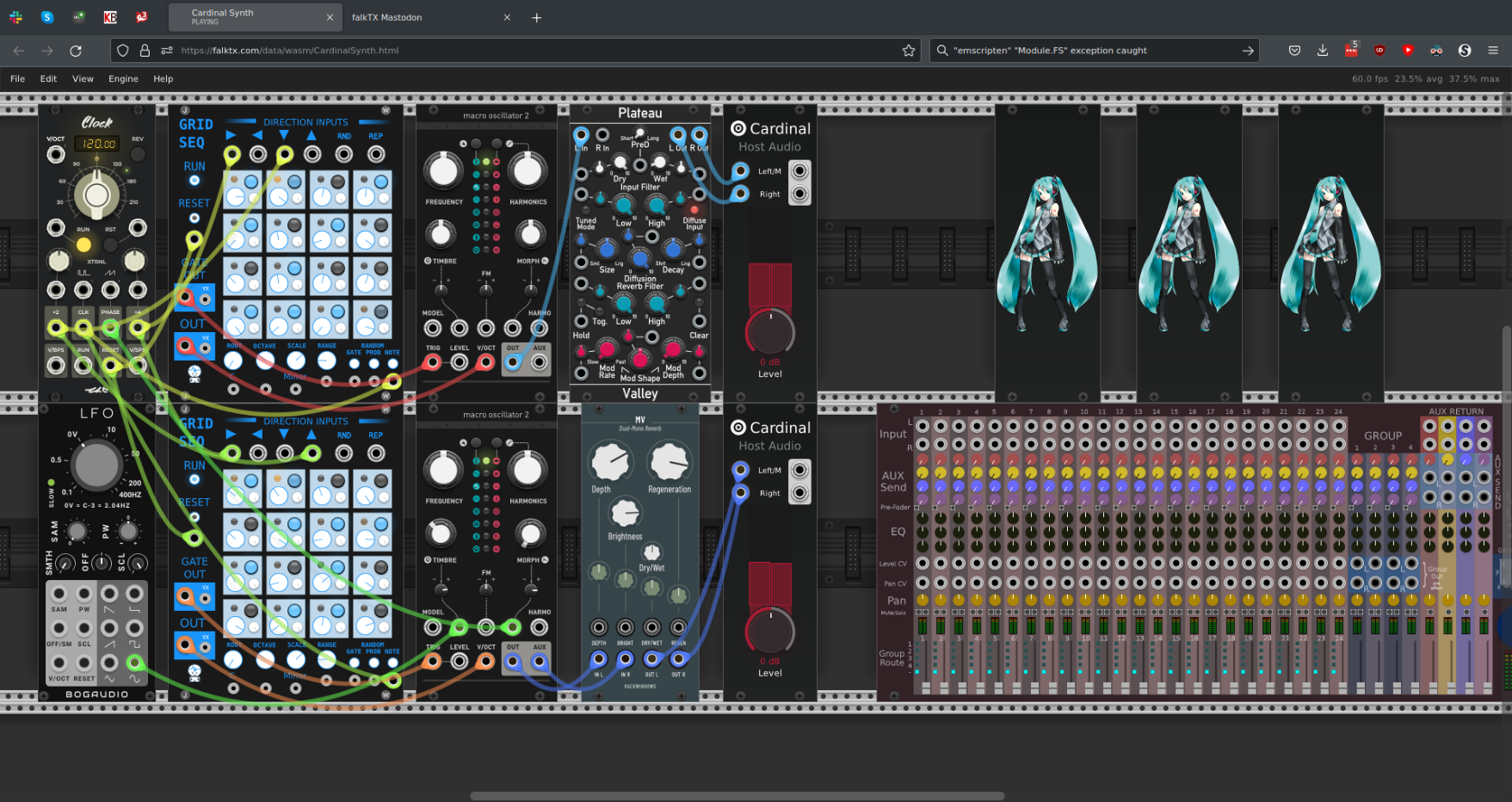
Task: Open the tracking protection shield
Action: [x=123, y=51]
